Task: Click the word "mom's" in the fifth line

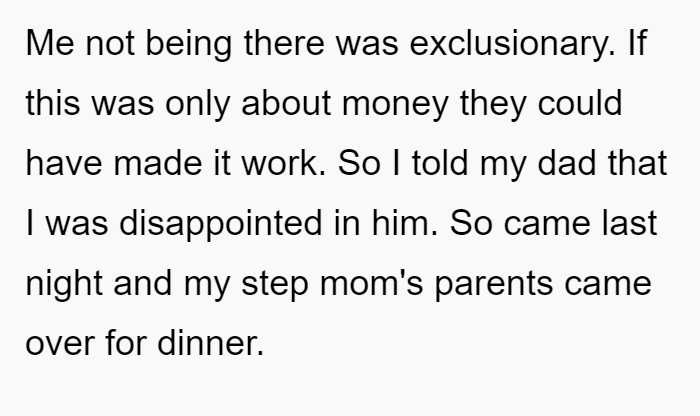Action: point(371,283)
